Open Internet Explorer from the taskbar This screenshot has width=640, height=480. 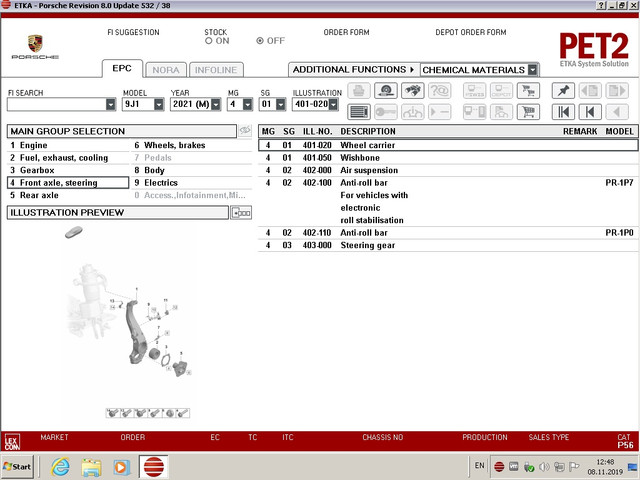coord(60,467)
